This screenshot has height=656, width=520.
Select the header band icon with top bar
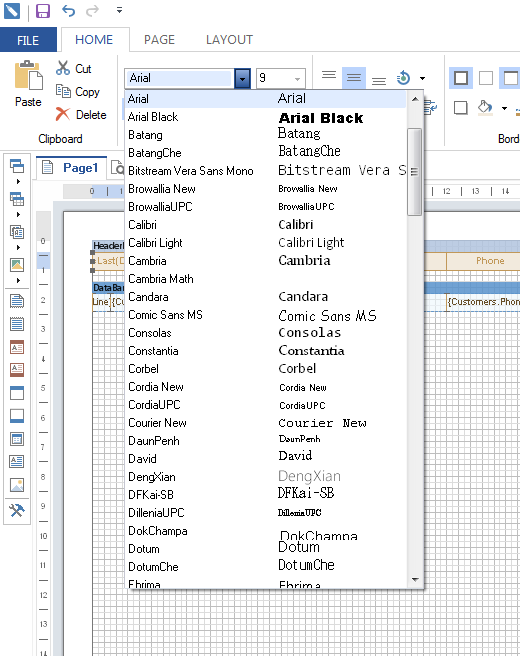[x=17, y=393]
